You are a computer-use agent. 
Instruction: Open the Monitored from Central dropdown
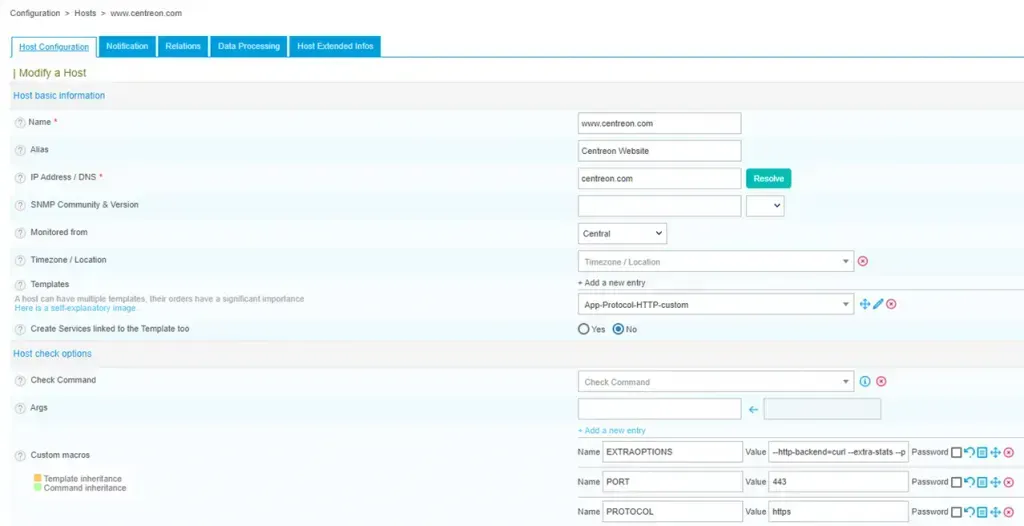622,233
